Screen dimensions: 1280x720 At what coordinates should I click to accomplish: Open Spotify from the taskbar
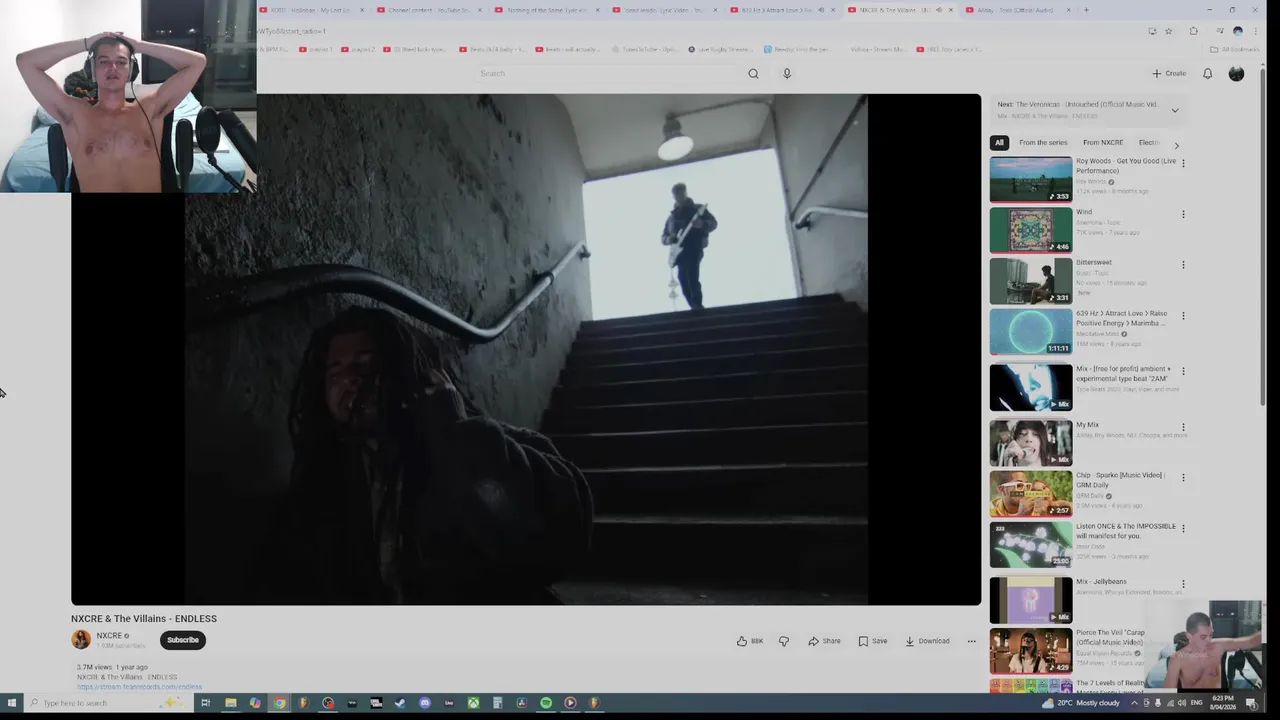[x=546, y=703]
